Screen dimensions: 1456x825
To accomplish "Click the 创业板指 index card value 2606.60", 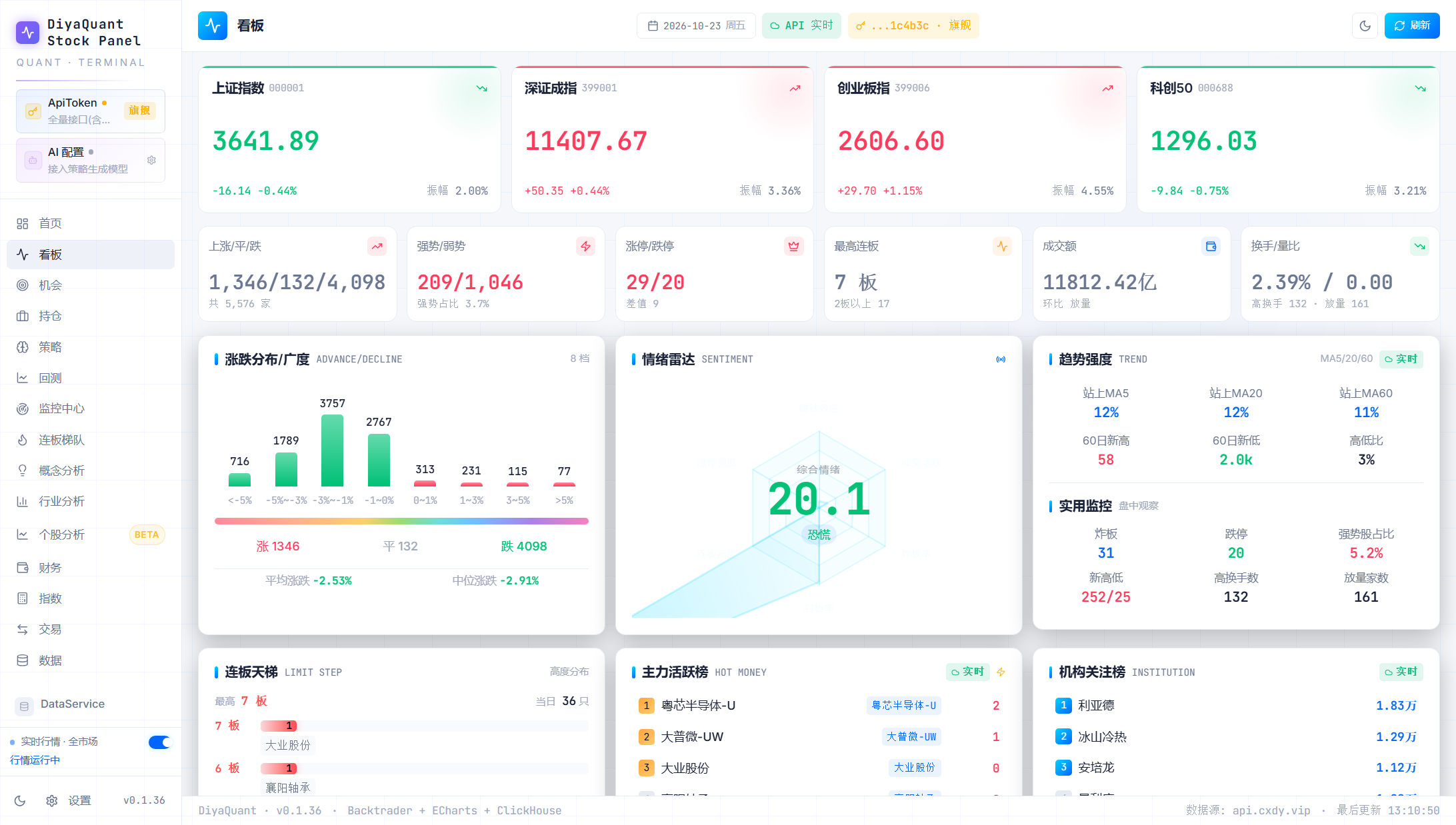I will 891,141.
